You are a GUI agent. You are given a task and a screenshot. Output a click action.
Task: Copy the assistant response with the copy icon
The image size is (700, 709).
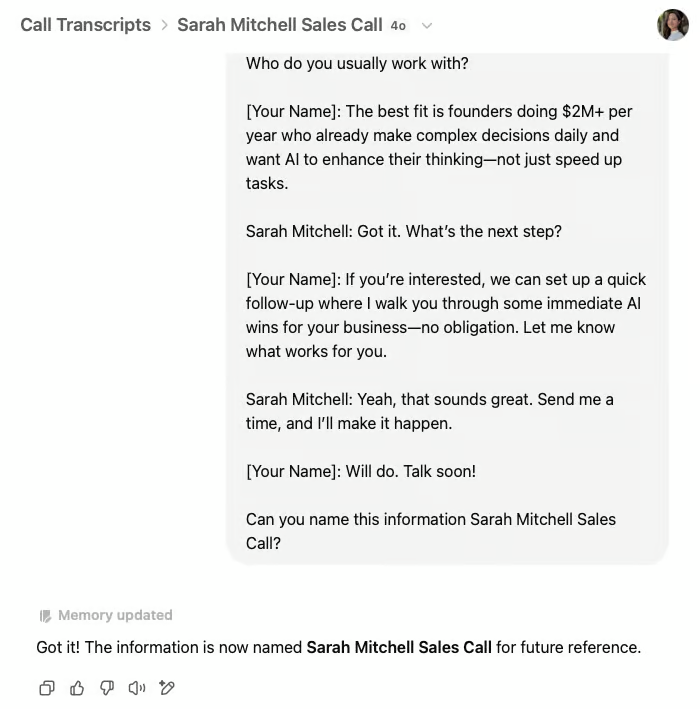[x=47, y=688]
